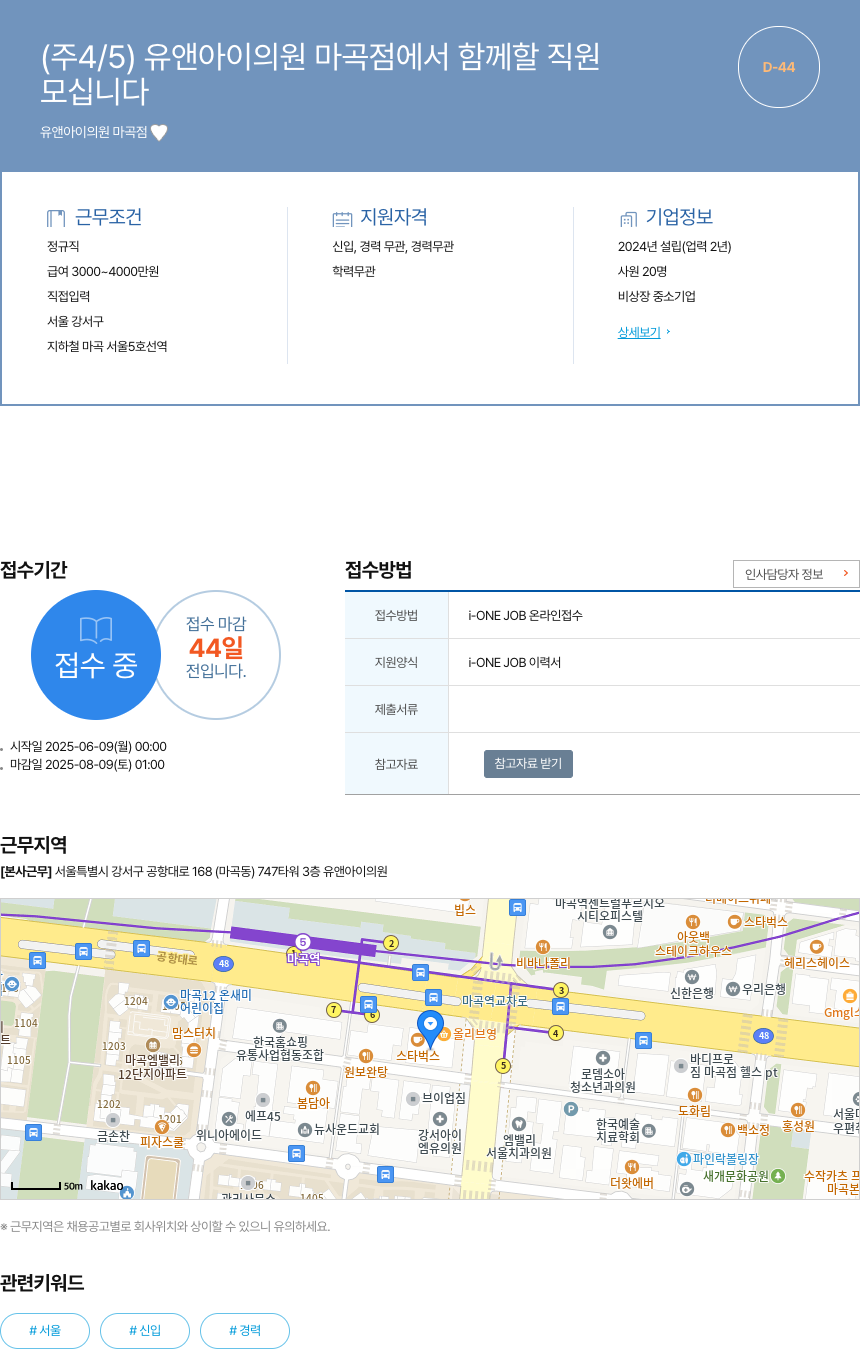Screen dimensions: 860x1350
Task: Click the 한국홈쇼핑 유통사업협동조합 map icon
Action: click(x=279, y=1026)
